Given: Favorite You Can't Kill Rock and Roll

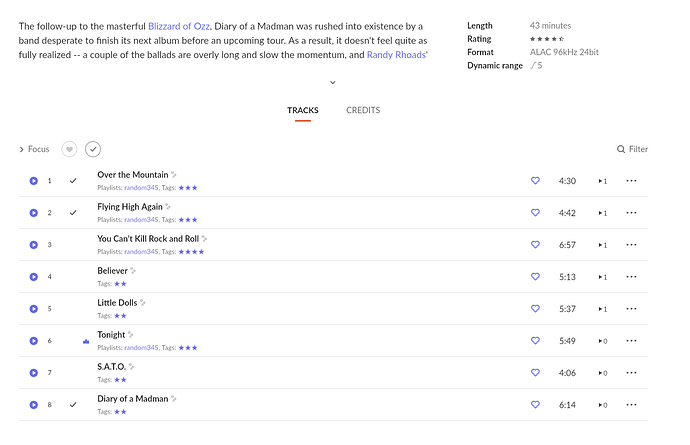Looking at the screenshot, I should (535, 244).
